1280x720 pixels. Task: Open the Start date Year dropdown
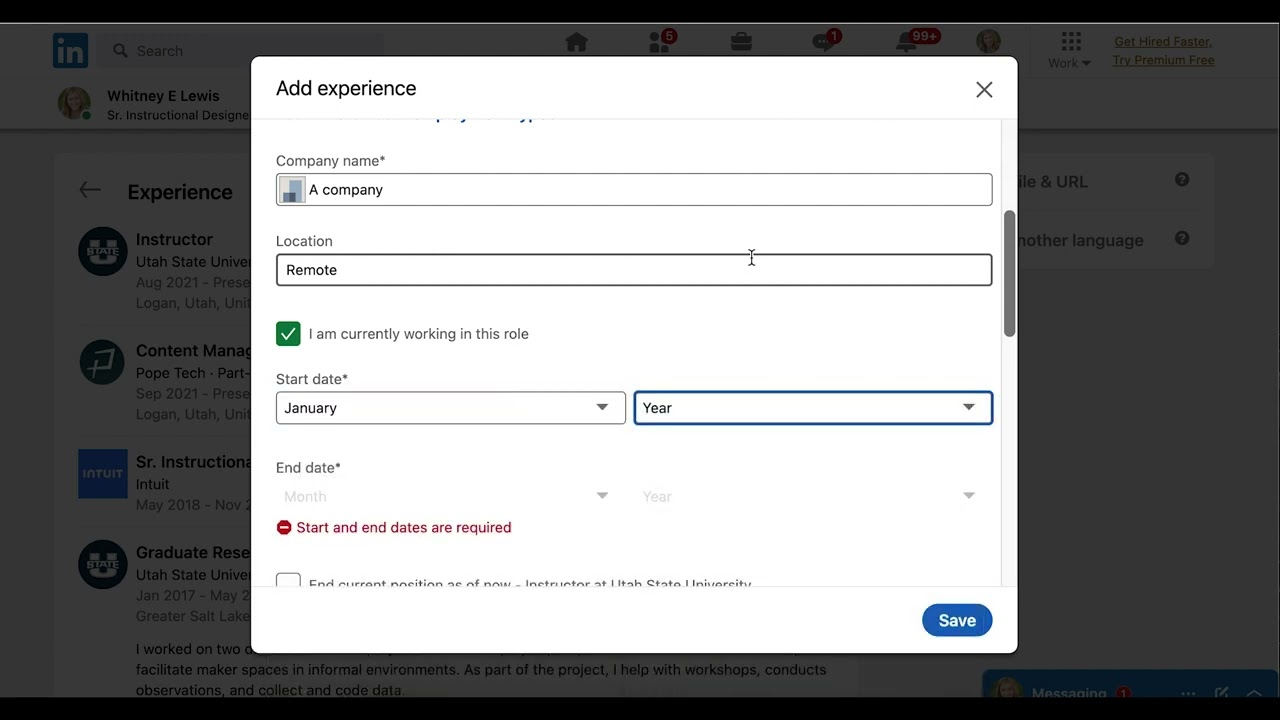(x=813, y=408)
